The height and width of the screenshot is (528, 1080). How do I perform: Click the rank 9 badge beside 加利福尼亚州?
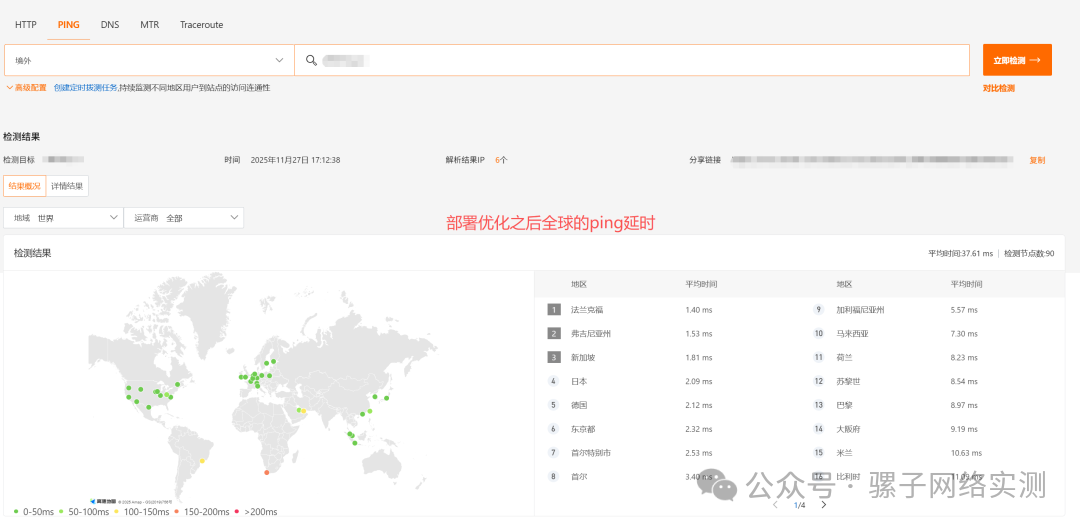[x=819, y=310]
